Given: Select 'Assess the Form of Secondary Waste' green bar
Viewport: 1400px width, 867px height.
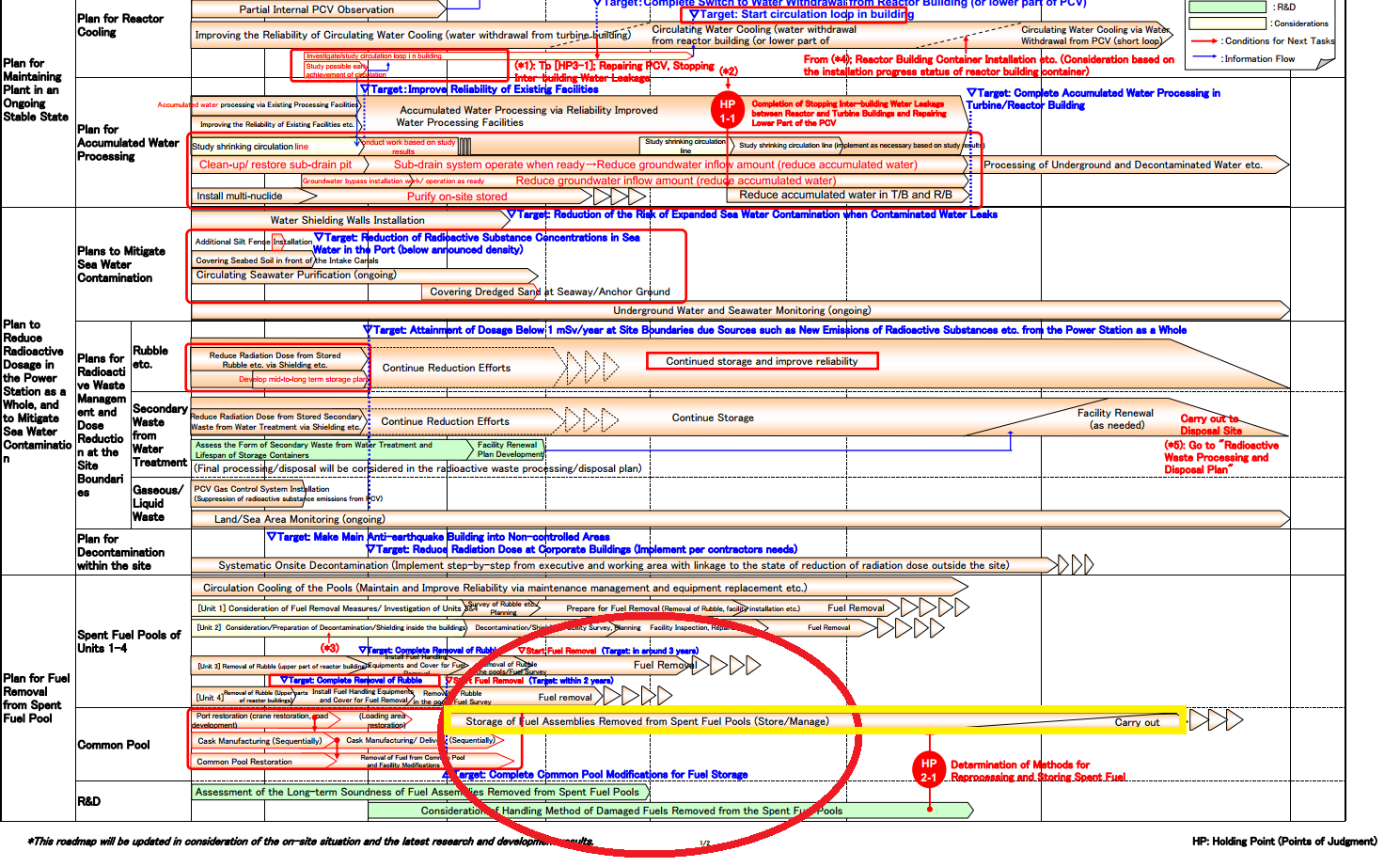Looking at the screenshot, I should [331, 449].
